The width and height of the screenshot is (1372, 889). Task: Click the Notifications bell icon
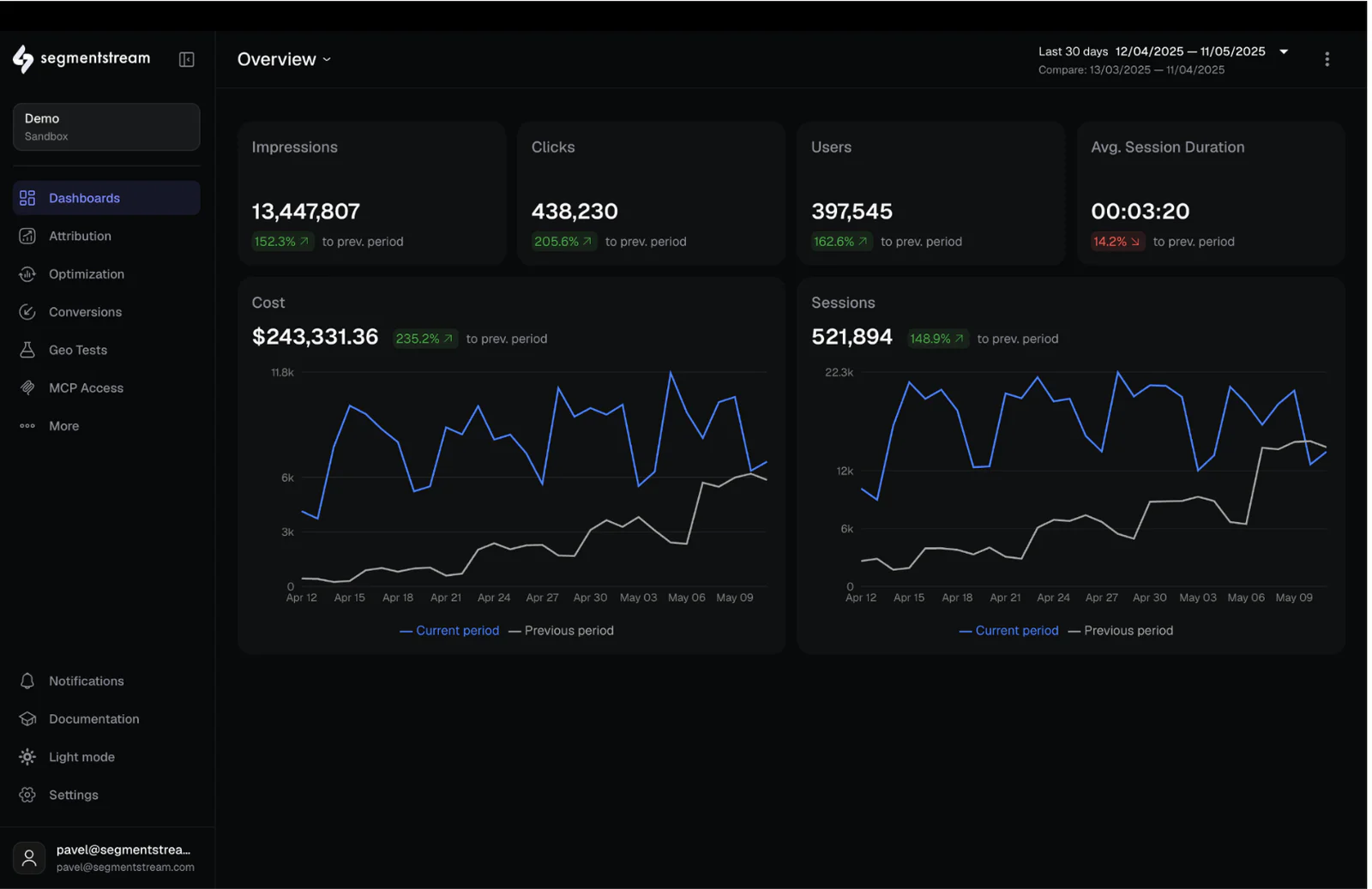pos(27,681)
